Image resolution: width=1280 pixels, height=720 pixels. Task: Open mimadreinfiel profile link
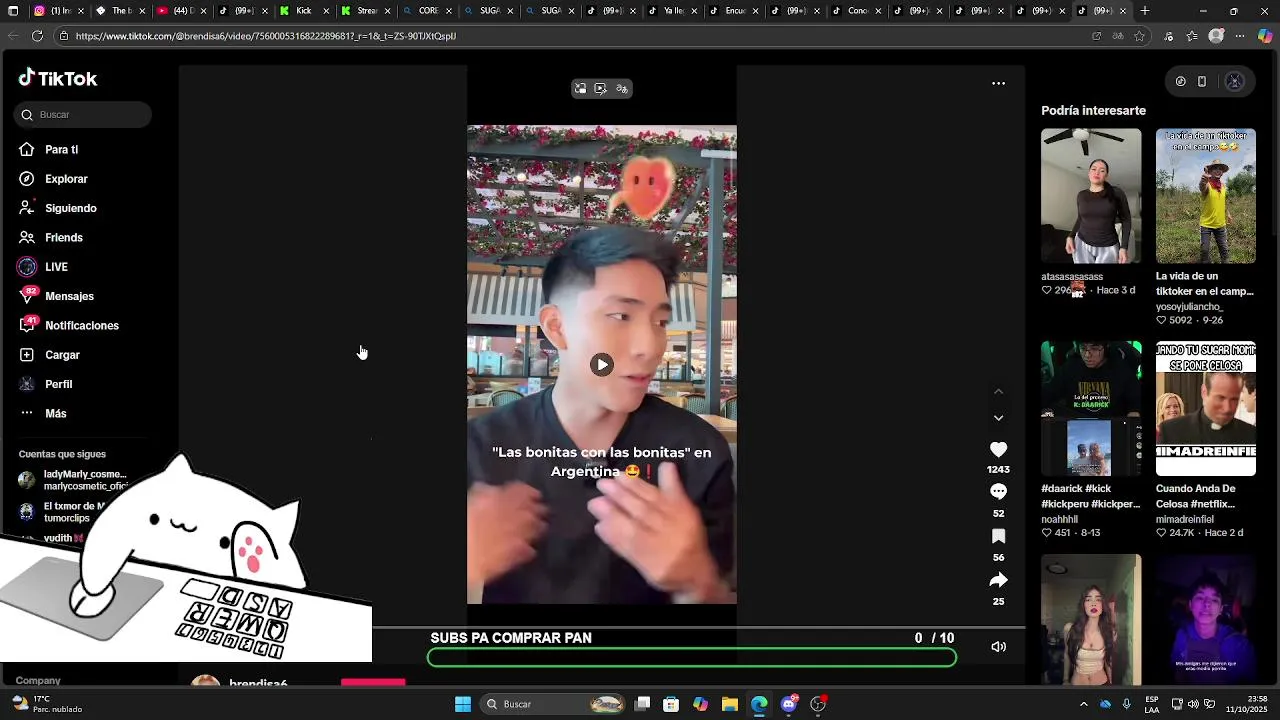1185,520
